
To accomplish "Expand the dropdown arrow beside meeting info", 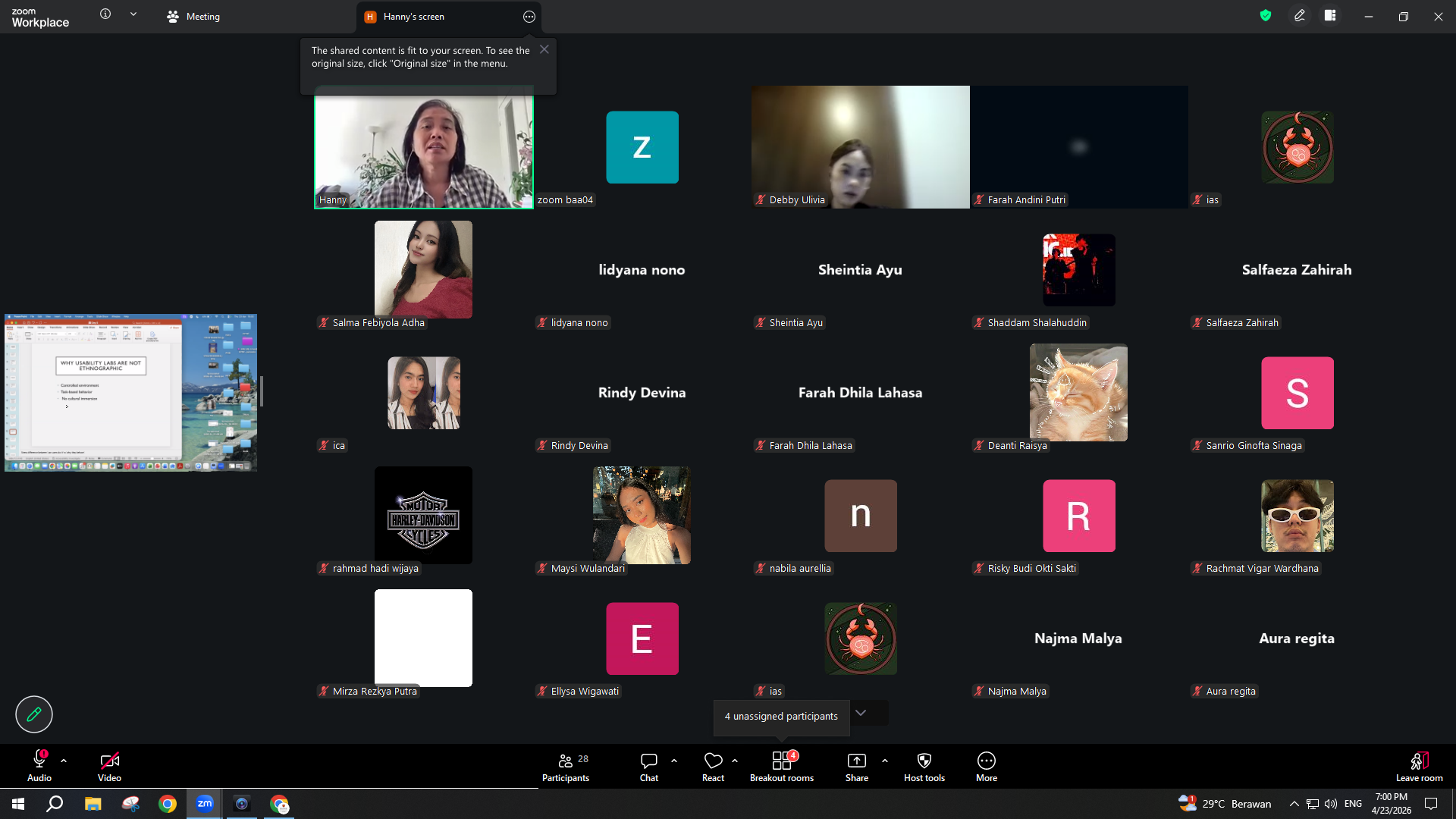I will [133, 14].
